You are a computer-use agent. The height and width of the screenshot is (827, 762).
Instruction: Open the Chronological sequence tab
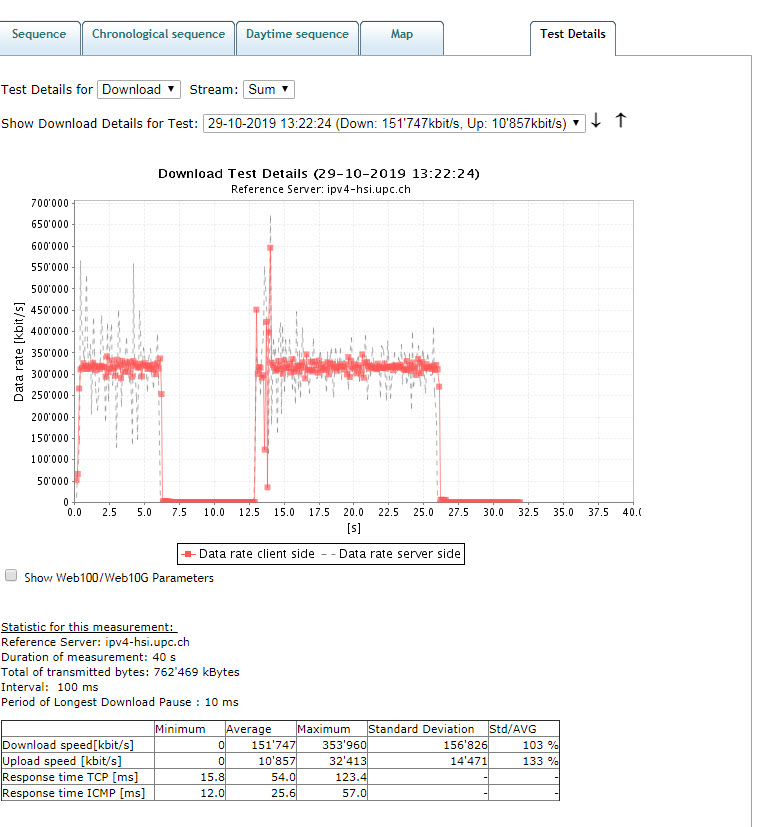(x=158, y=35)
